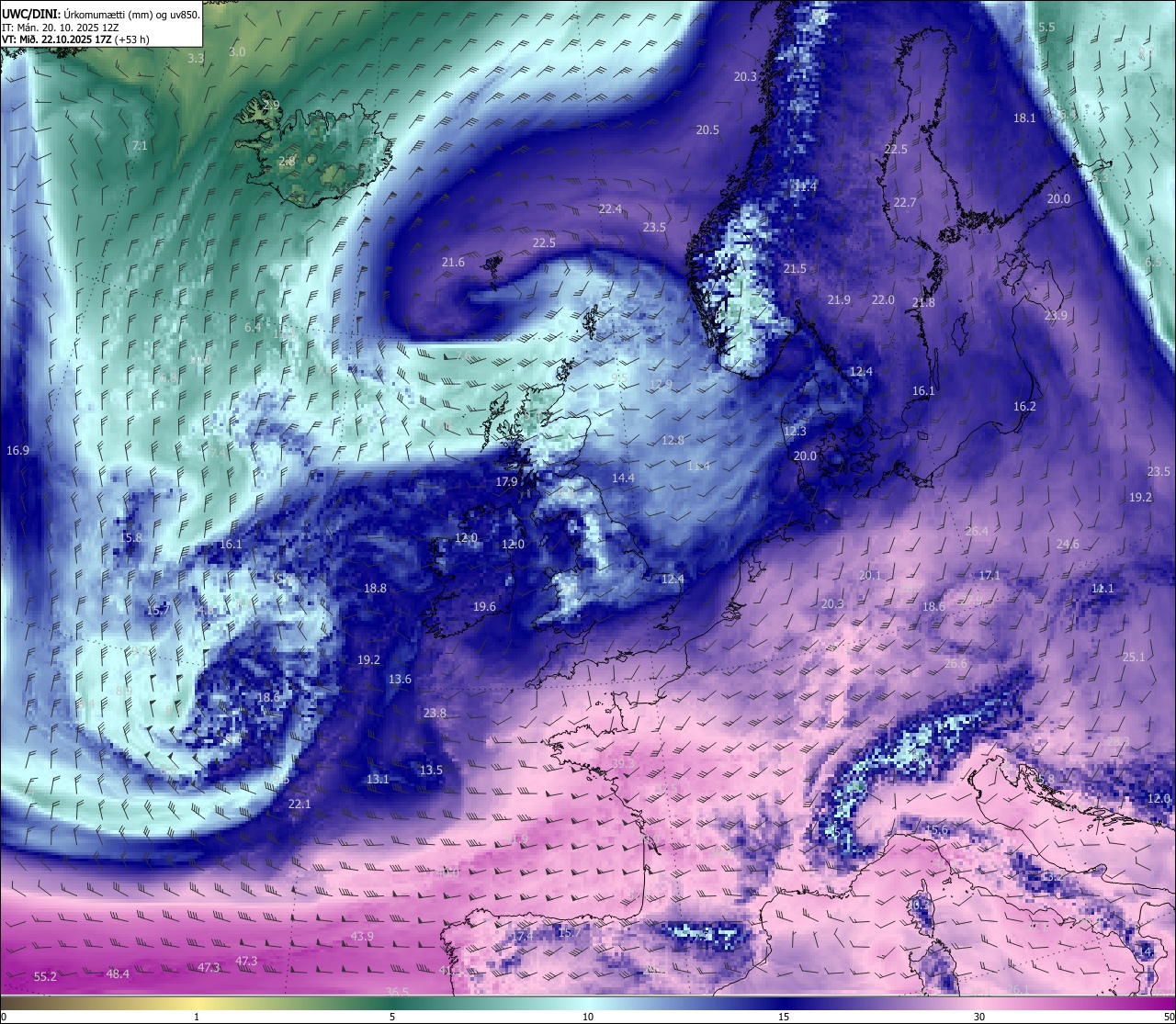Click the '18.8' map value
This screenshot has width=1176, height=1024.
pyautogui.click(x=375, y=589)
